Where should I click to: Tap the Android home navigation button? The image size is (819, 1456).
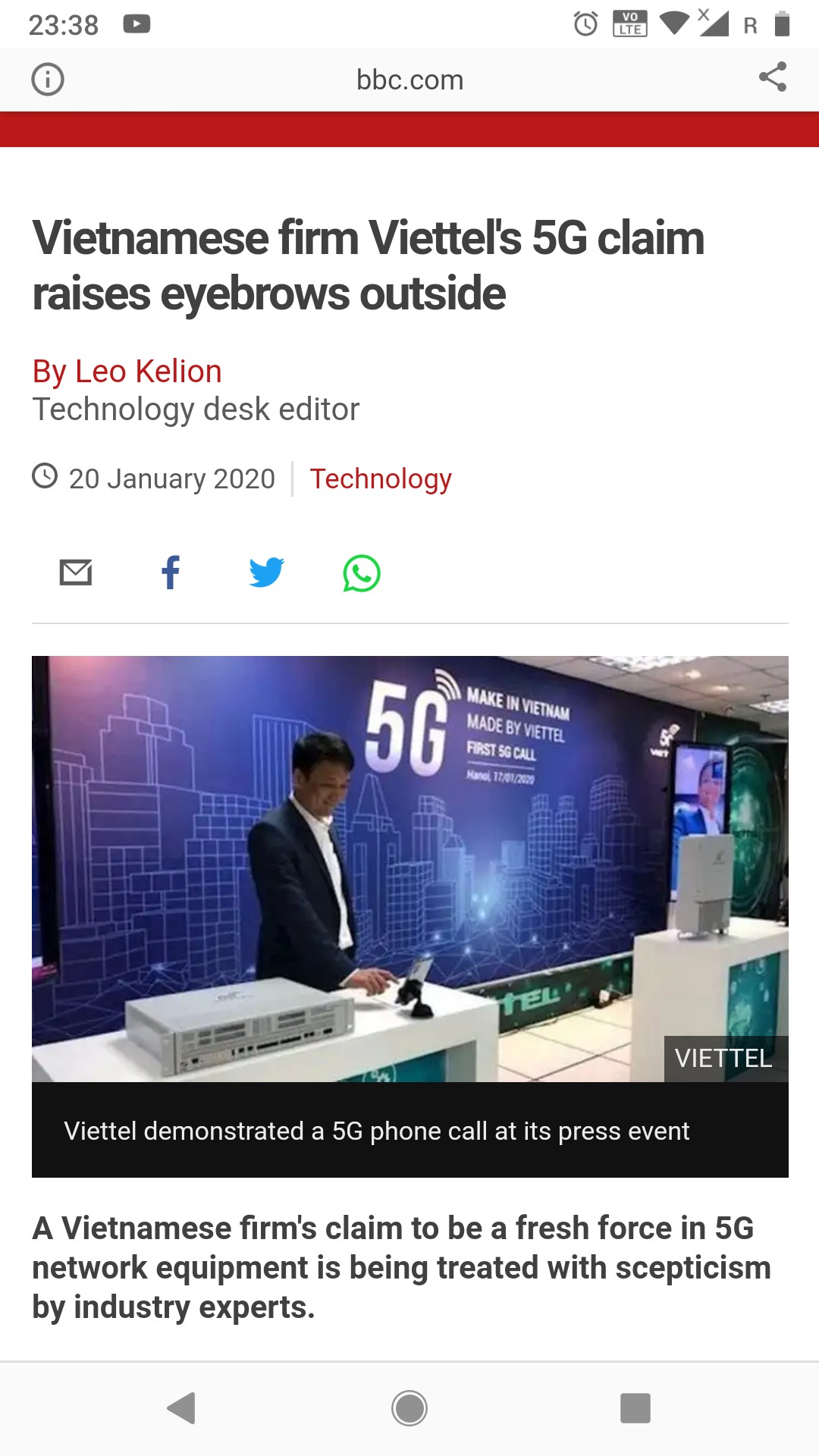tap(409, 1408)
